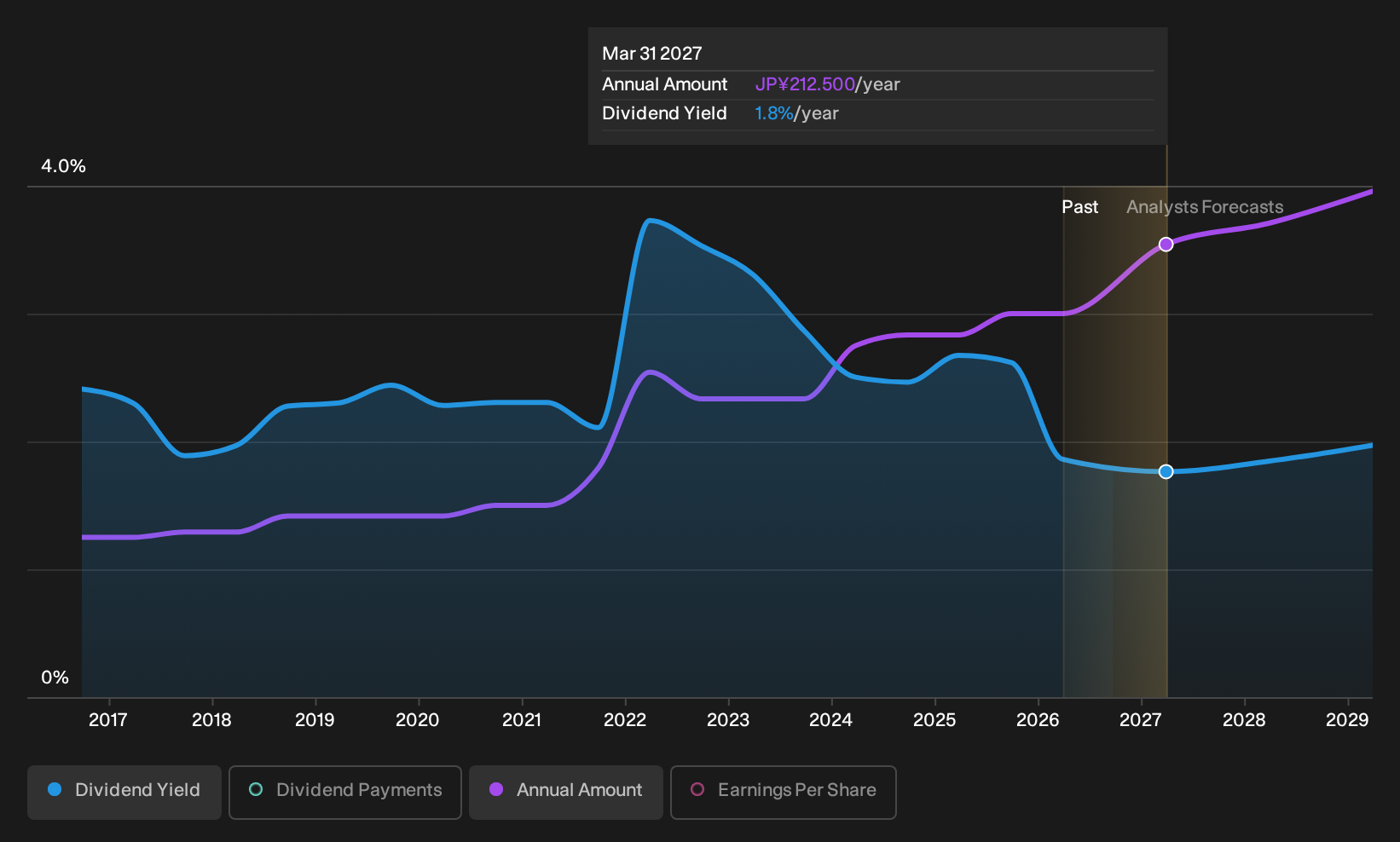Click the 2025 x-axis year label

934,720
